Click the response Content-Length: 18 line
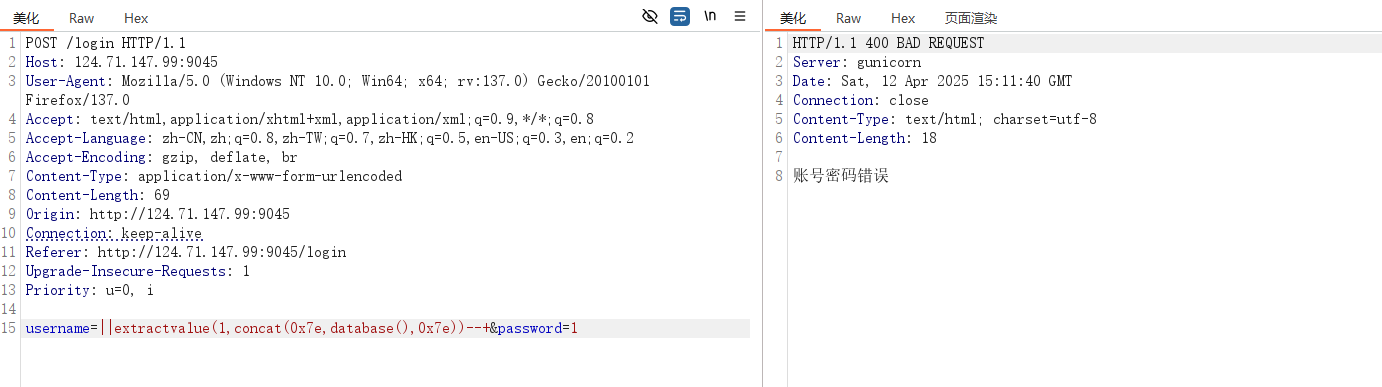The width and height of the screenshot is (1382, 387). 864,138
